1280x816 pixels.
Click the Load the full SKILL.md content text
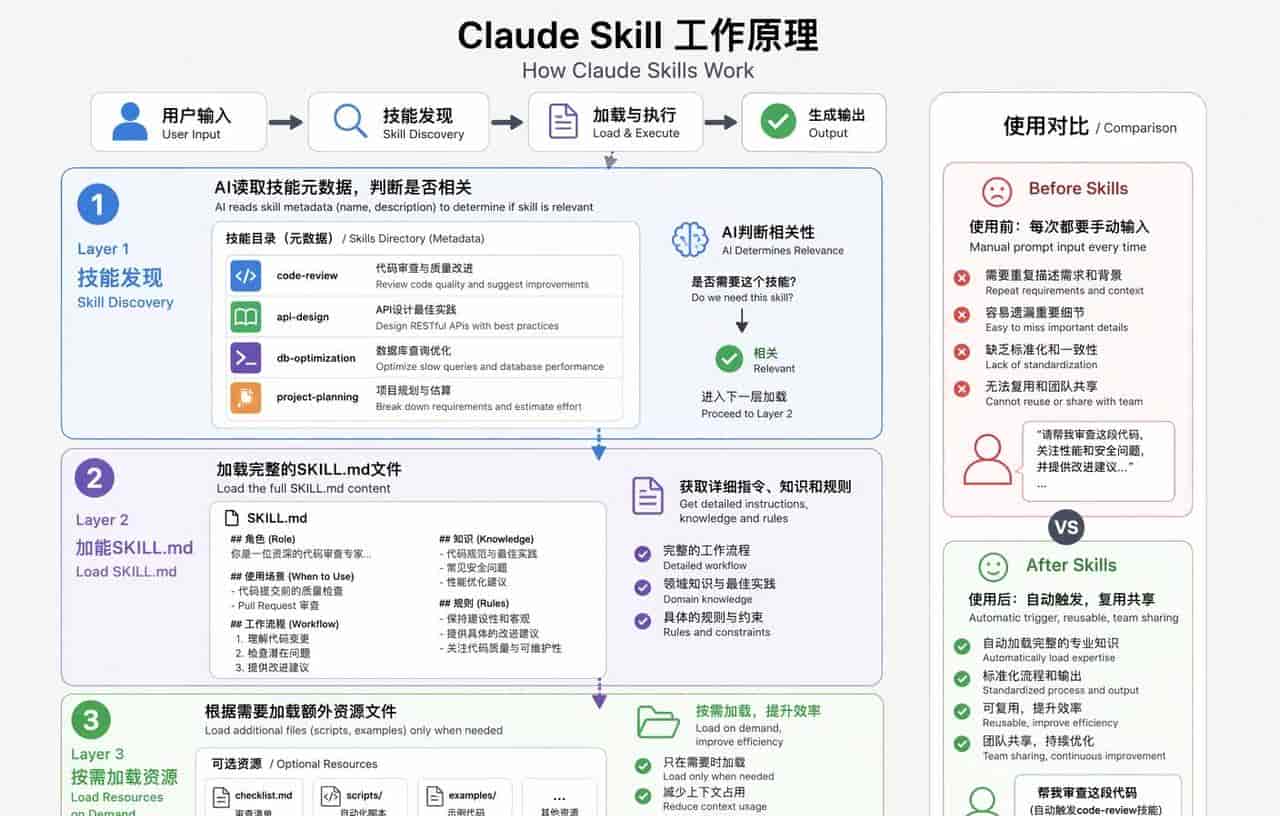304,488
